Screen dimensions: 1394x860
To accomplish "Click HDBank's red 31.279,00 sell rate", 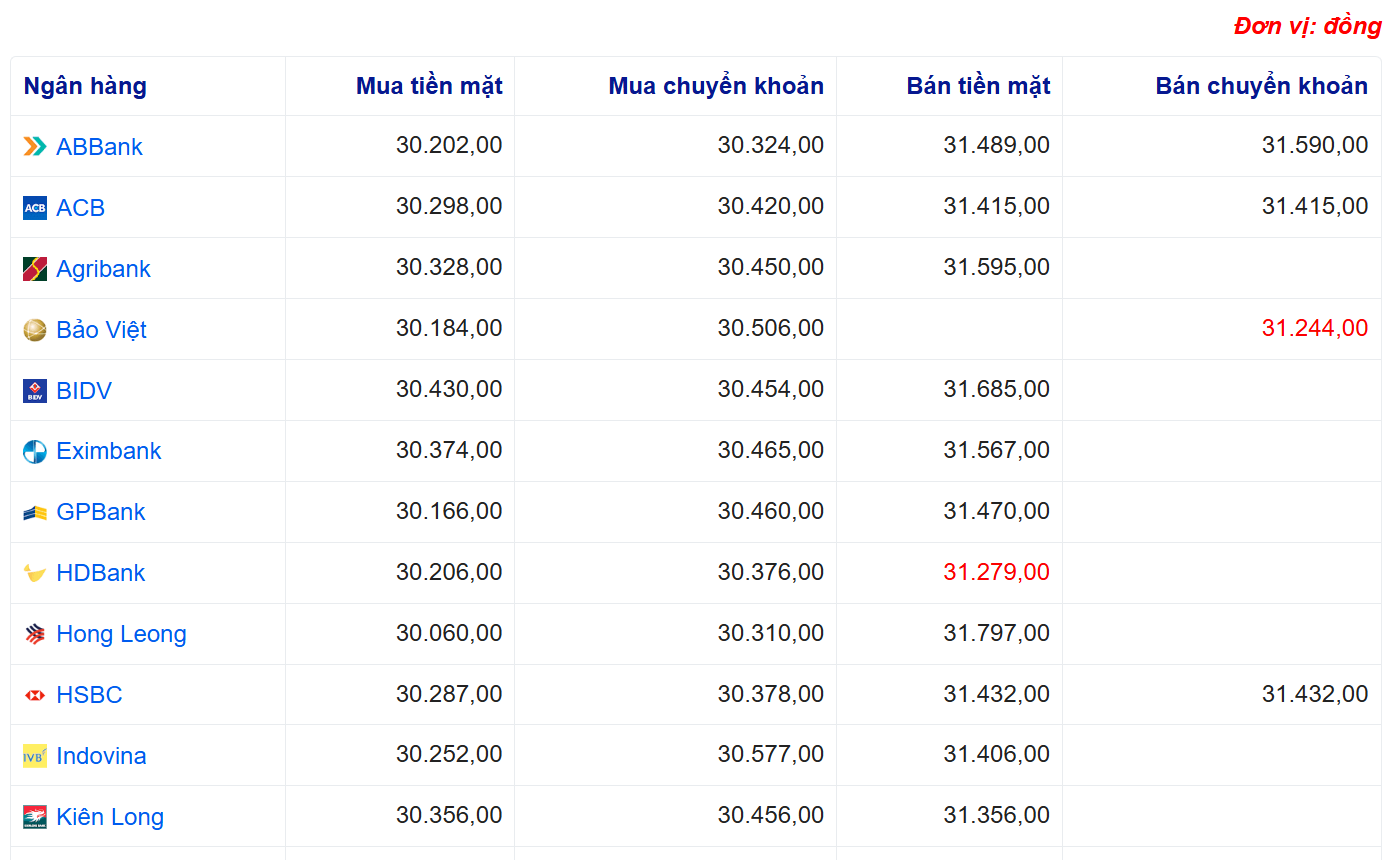I will 996,573.
